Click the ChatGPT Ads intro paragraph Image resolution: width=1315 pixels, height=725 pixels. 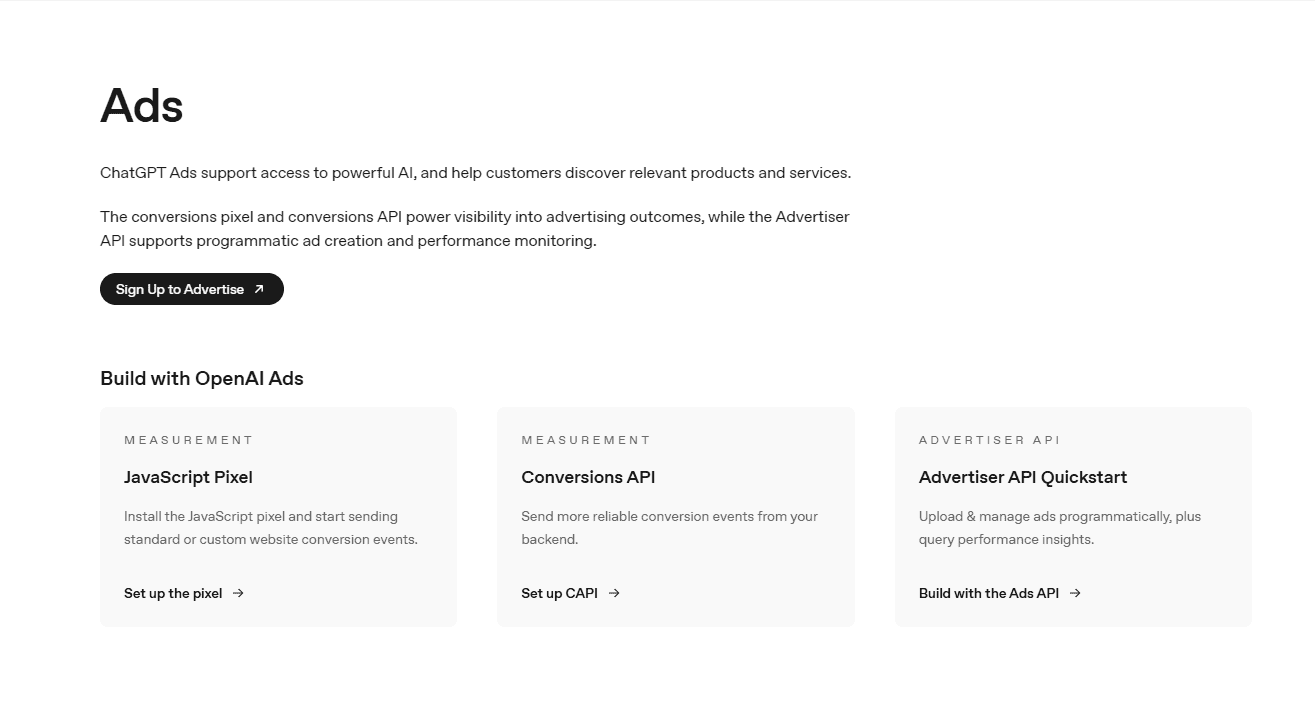pos(476,173)
